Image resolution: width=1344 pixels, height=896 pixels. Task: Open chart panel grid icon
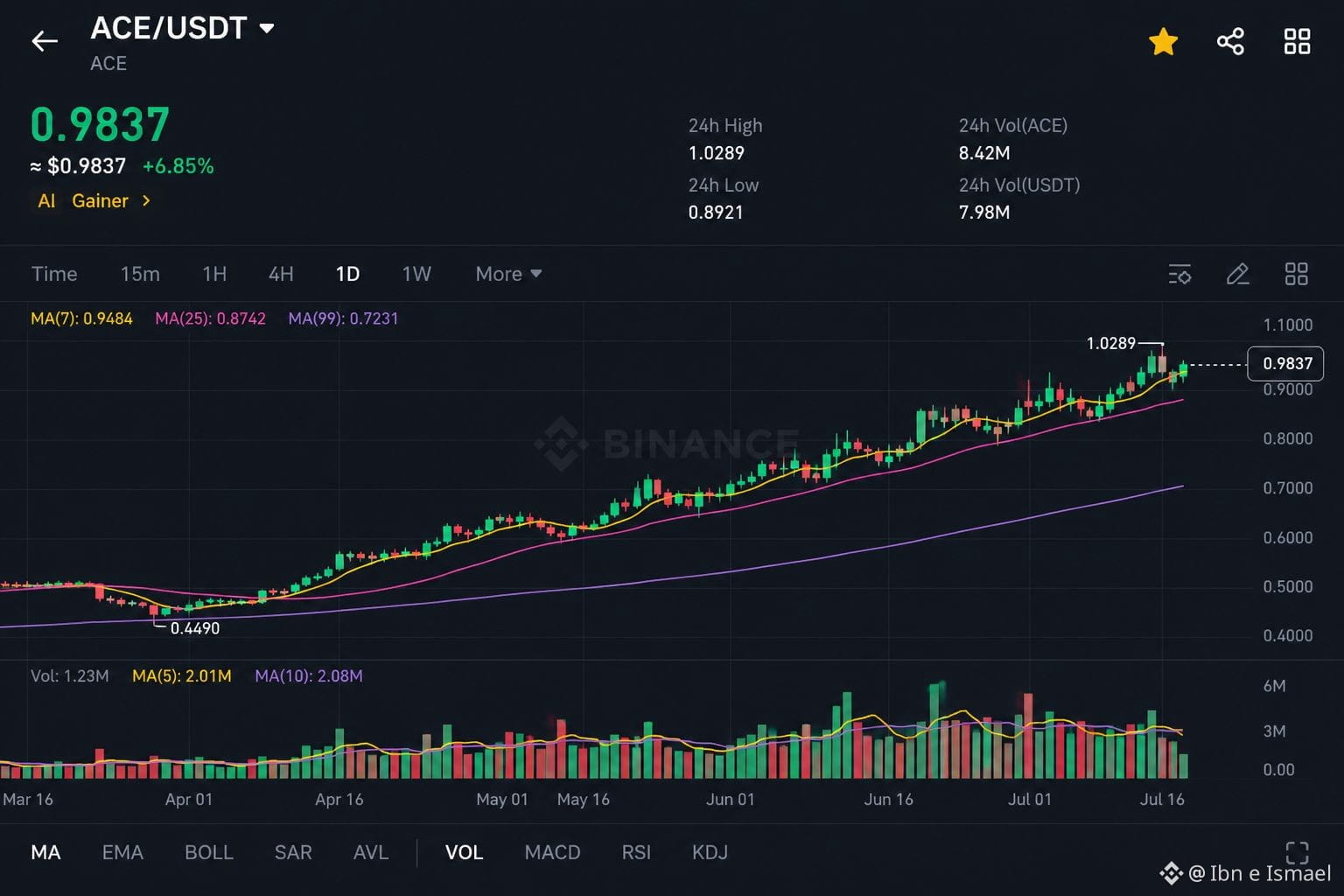pyautogui.click(x=1296, y=274)
